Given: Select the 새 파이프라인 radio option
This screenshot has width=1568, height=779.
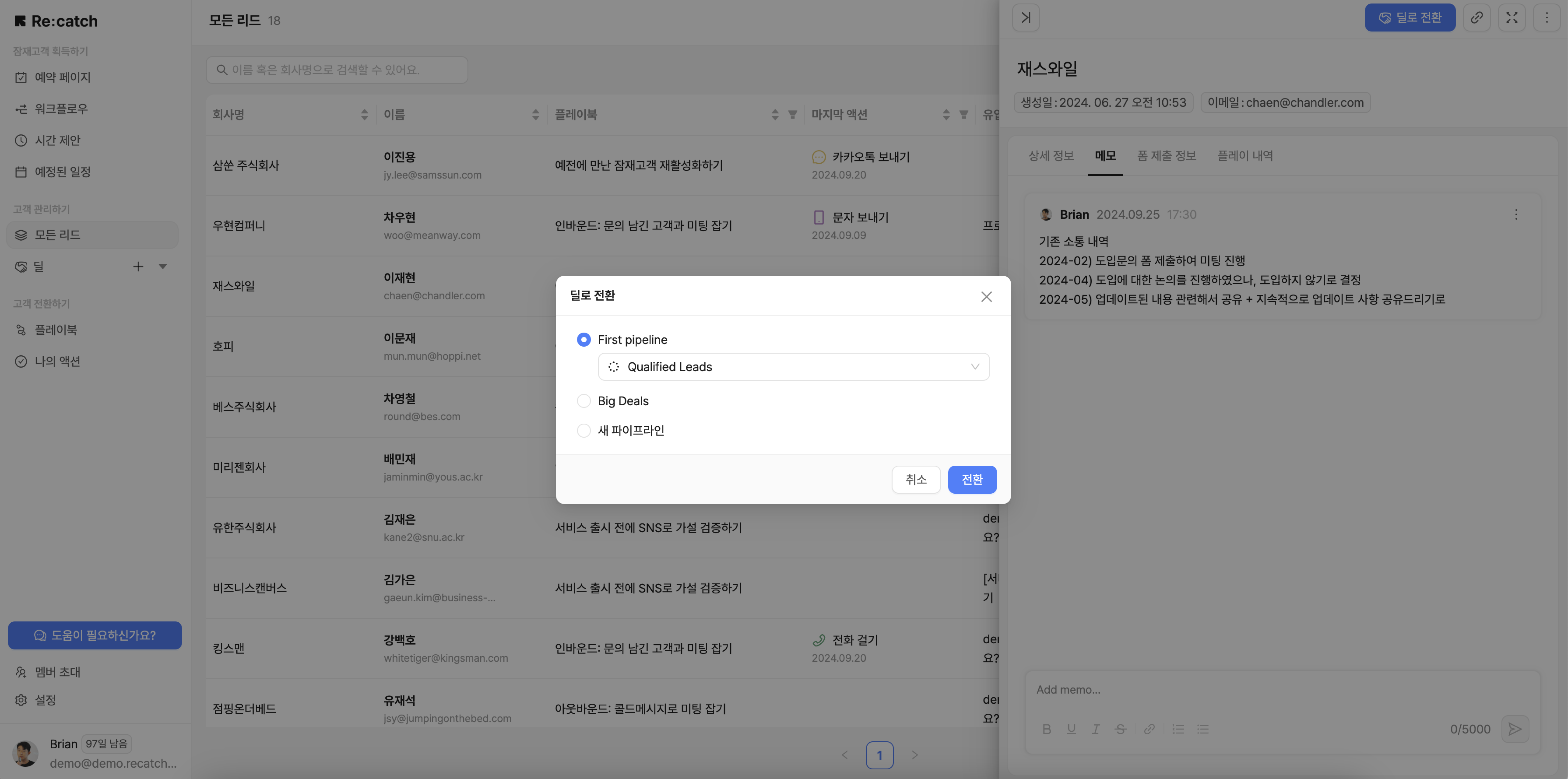Looking at the screenshot, I should [583, 431].
